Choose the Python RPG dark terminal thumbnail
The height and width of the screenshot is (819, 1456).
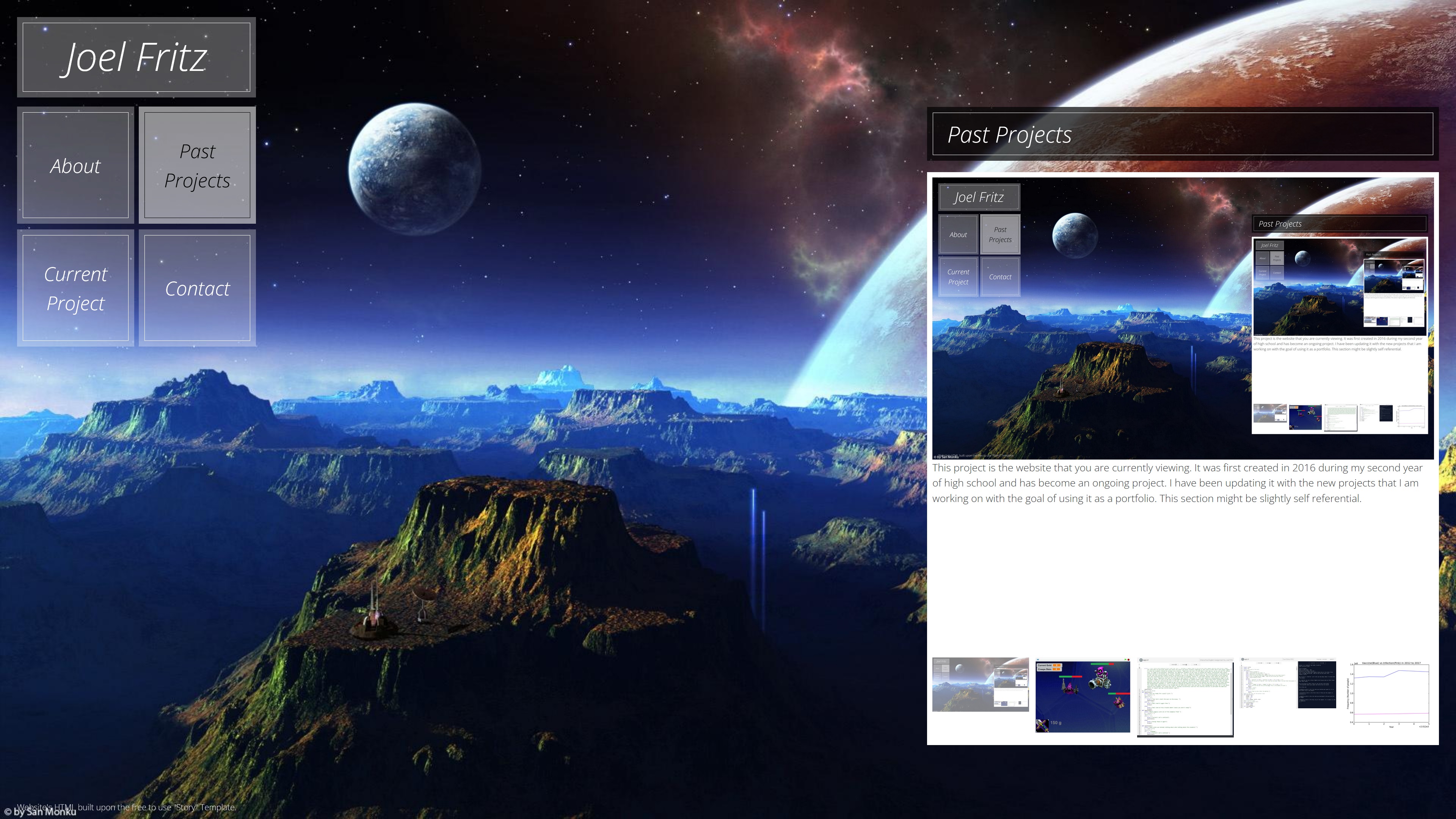pos(1288,683)
